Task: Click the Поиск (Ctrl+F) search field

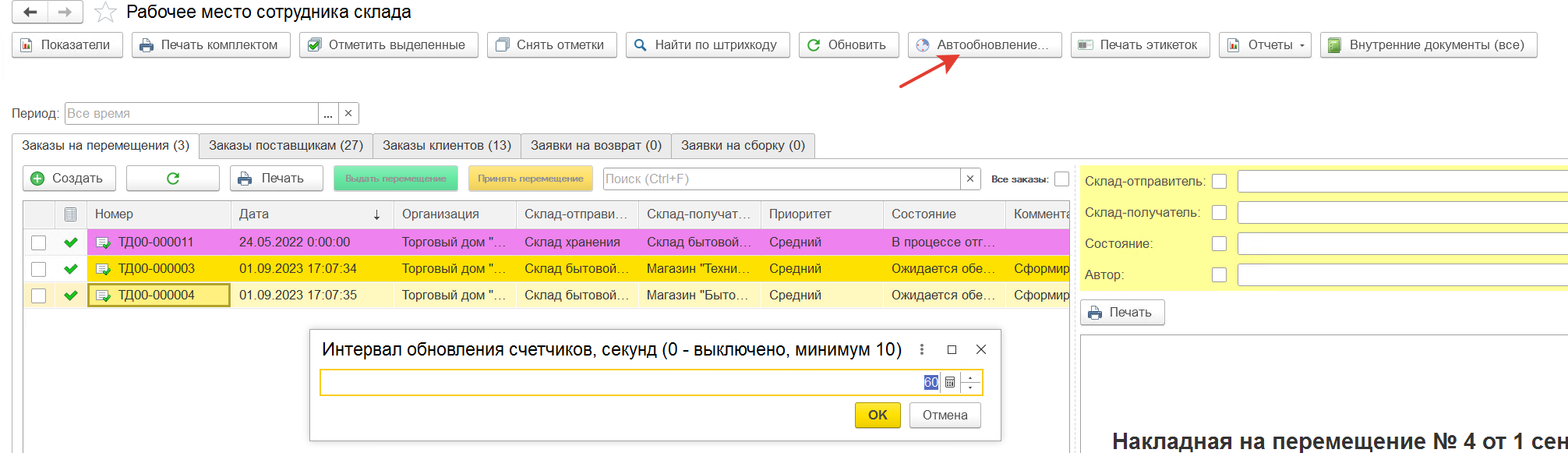Action: (x=782, y=179)
